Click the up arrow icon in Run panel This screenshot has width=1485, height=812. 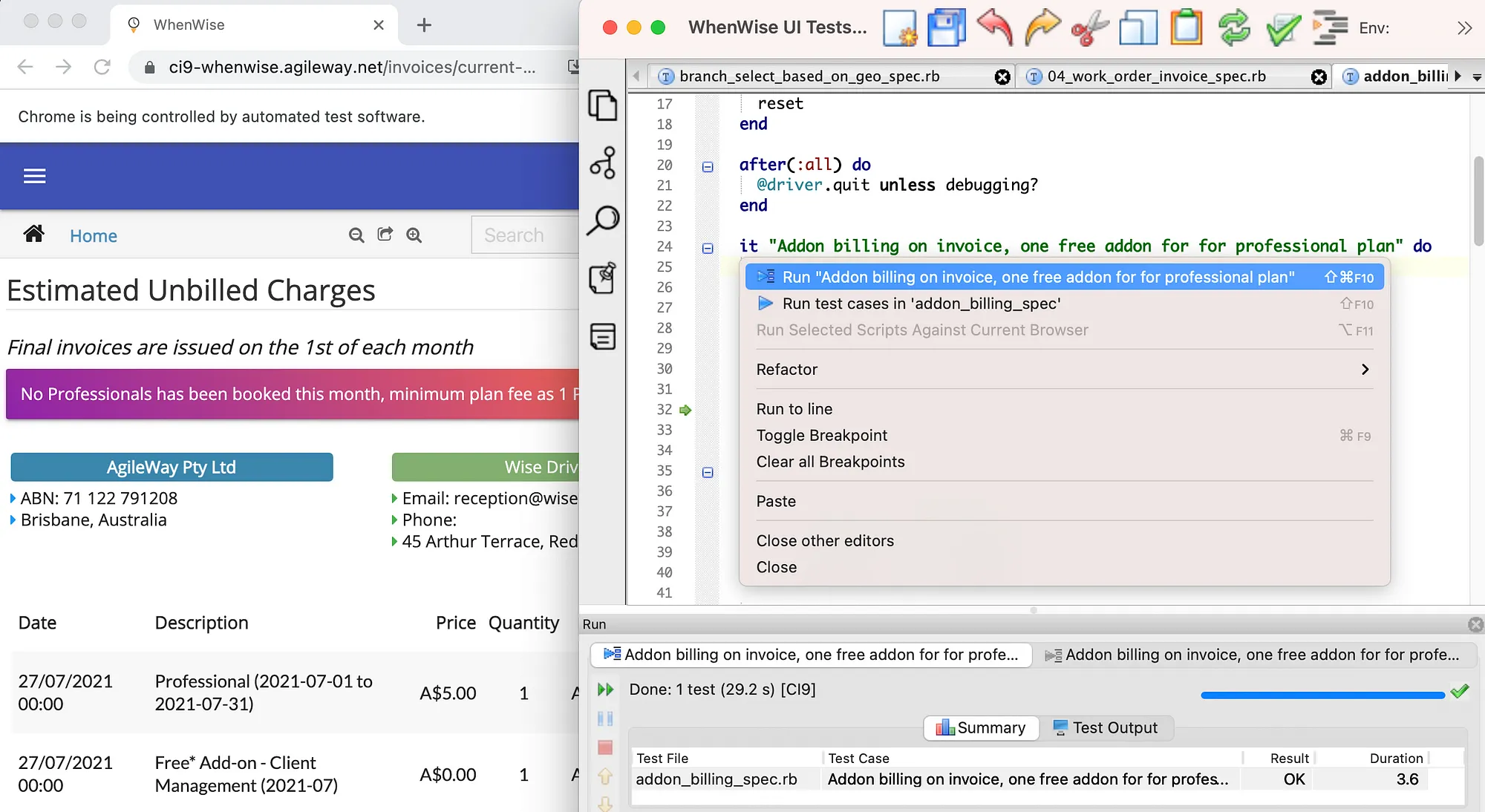[605, 776]
